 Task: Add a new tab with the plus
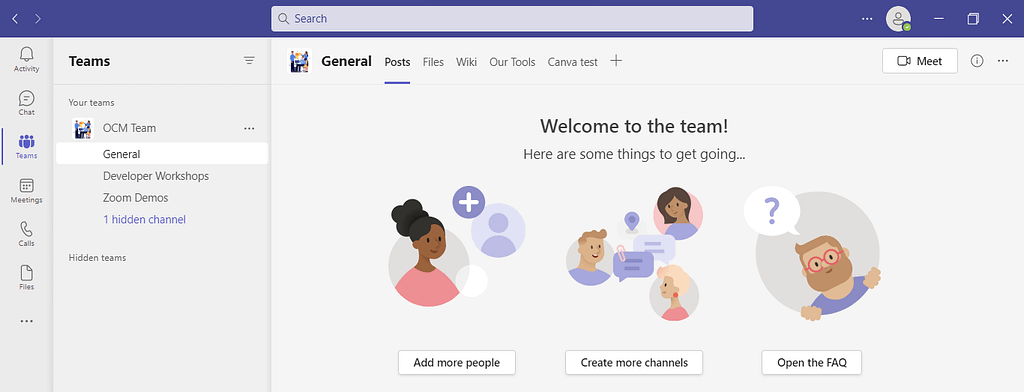(616, 61)
